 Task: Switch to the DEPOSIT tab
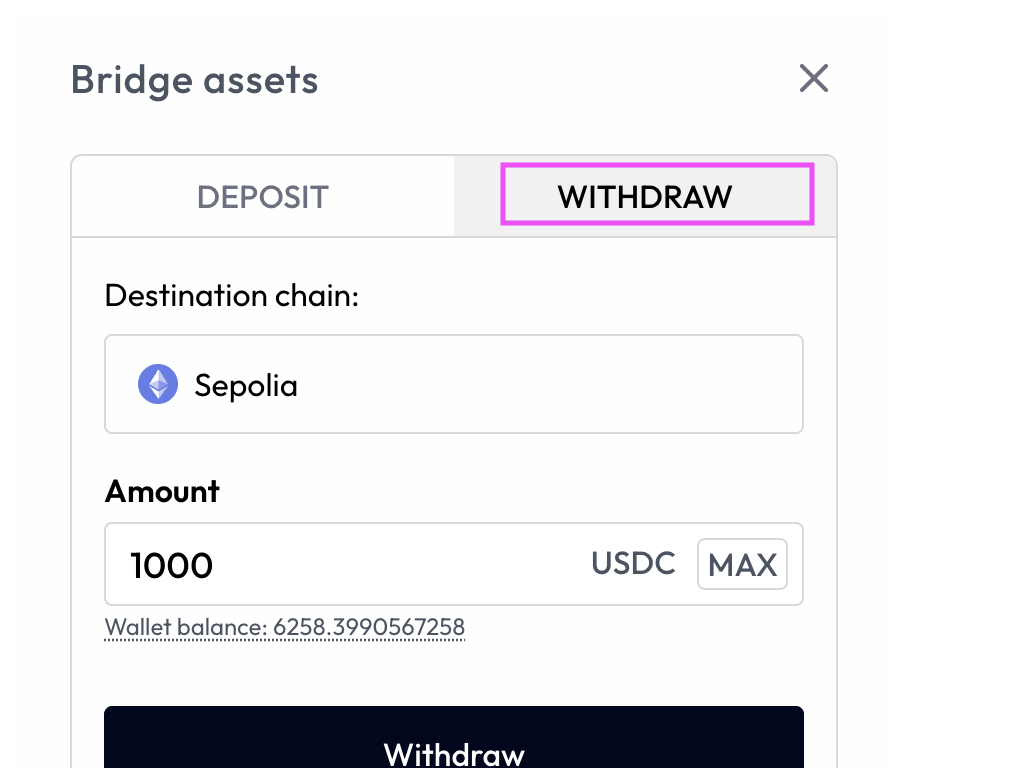pos(262,196)
